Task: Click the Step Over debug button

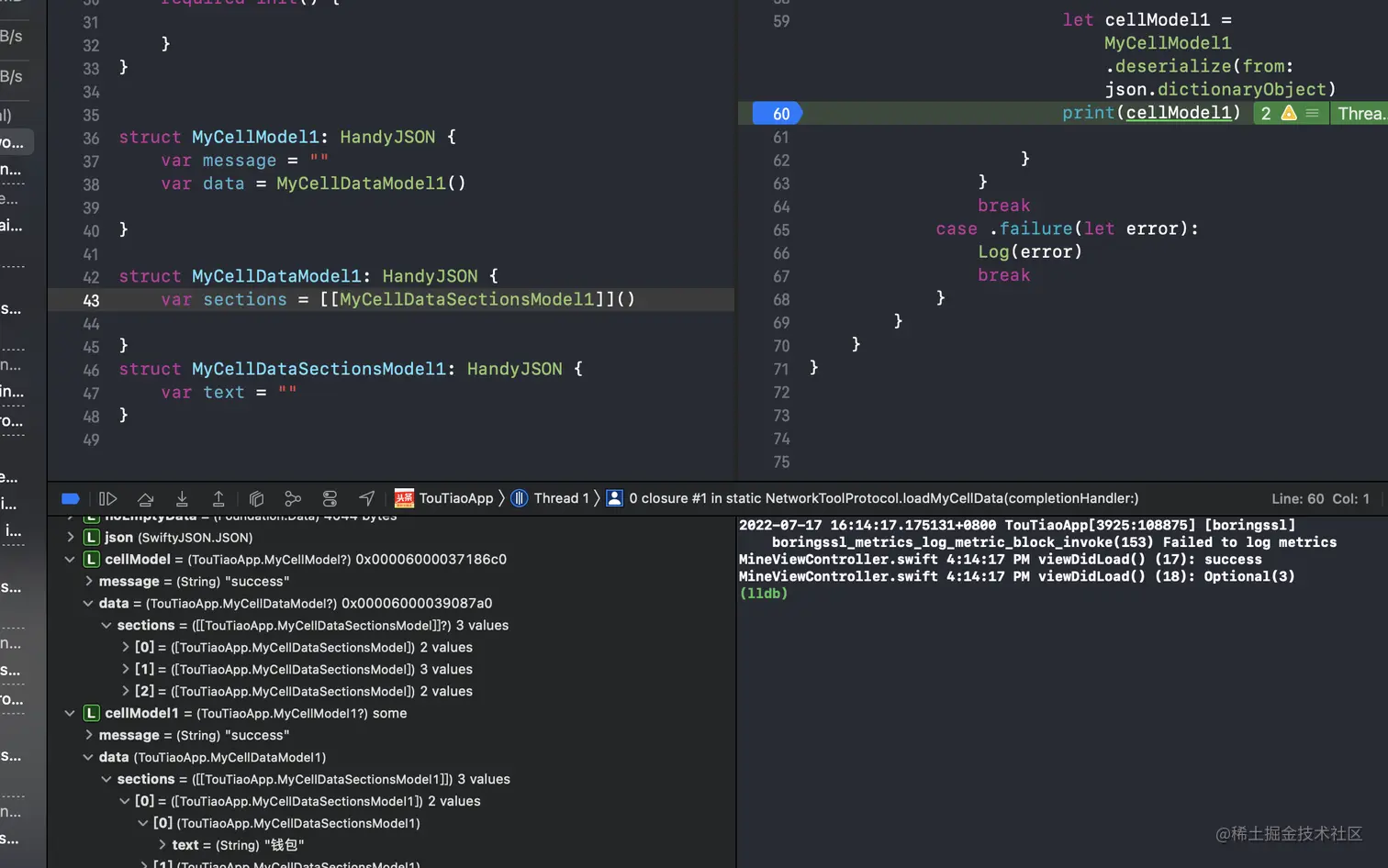Action: coord(145,498)
